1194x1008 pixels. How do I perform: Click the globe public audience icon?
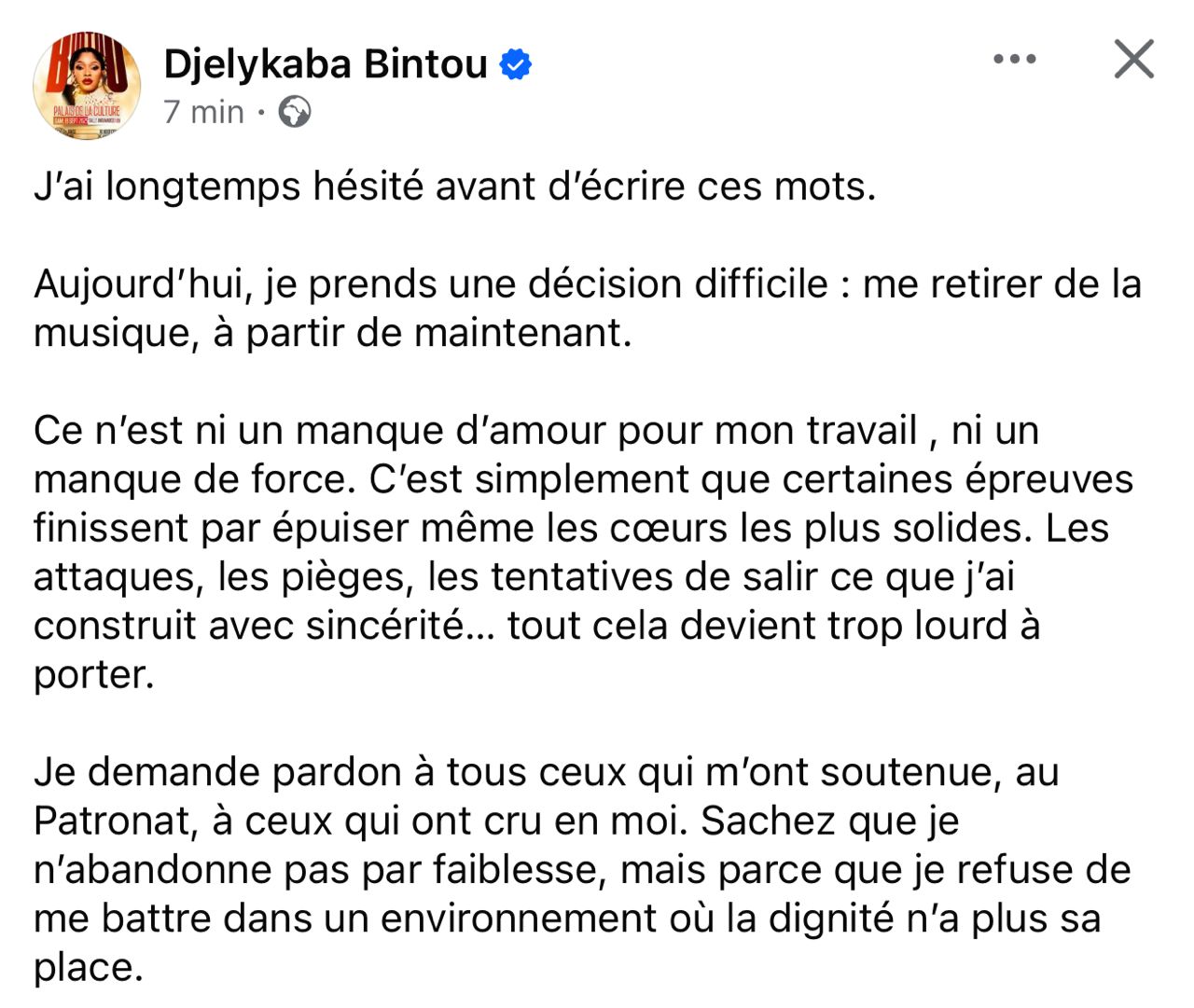tap(295, 112)
